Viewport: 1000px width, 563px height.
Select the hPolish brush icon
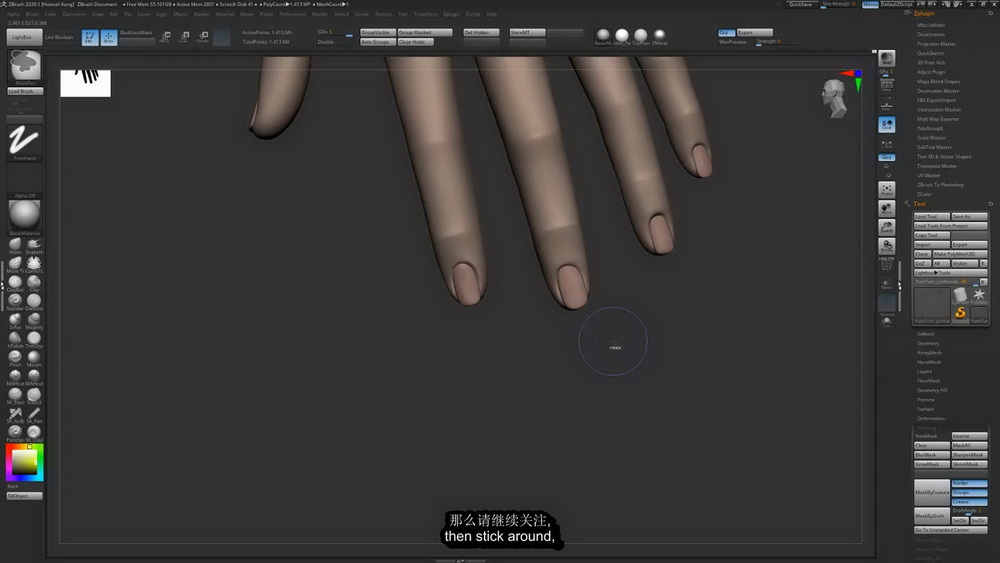coord(15,339)
